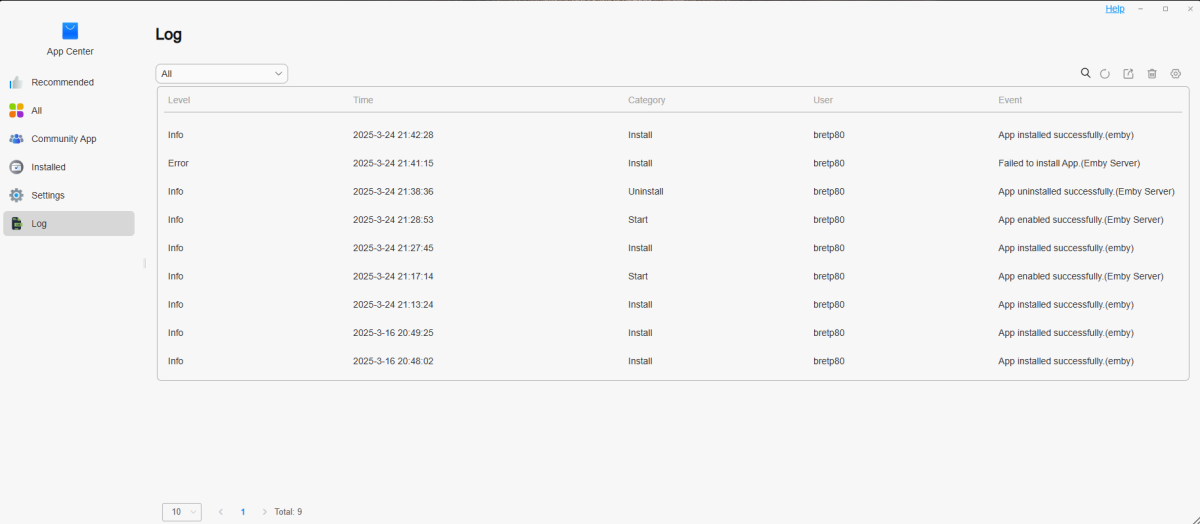Screen dimensions: 1200x524
Task: Click the search magnifier icon above the log table
Action: tap(1085, 73)
